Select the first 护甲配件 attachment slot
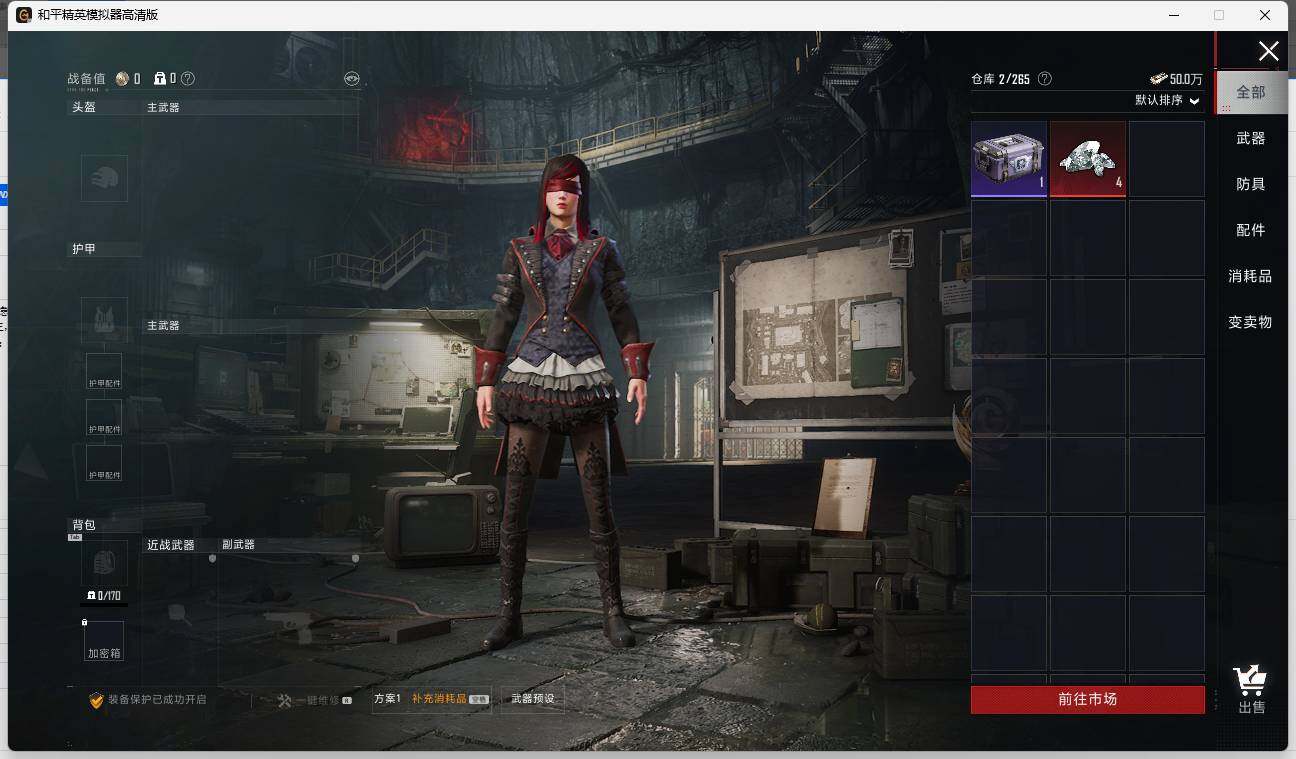The image size is (1296, 759). tap(104, 371)
